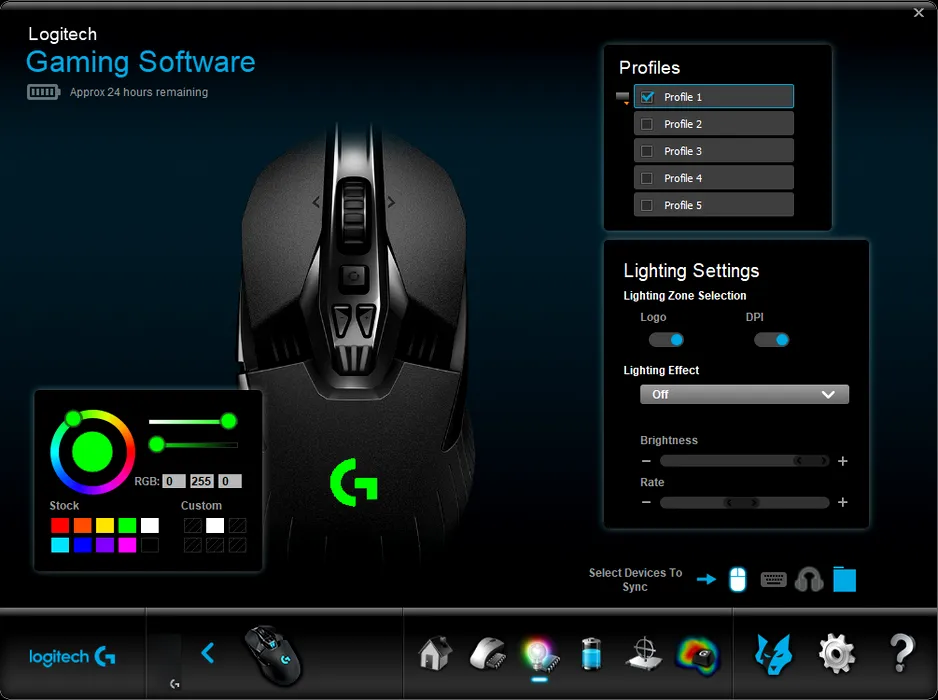Image resolution: width=938 pixels, height=700 pixels.
Task: Open the Home screen icon
Action: point(434,654)
